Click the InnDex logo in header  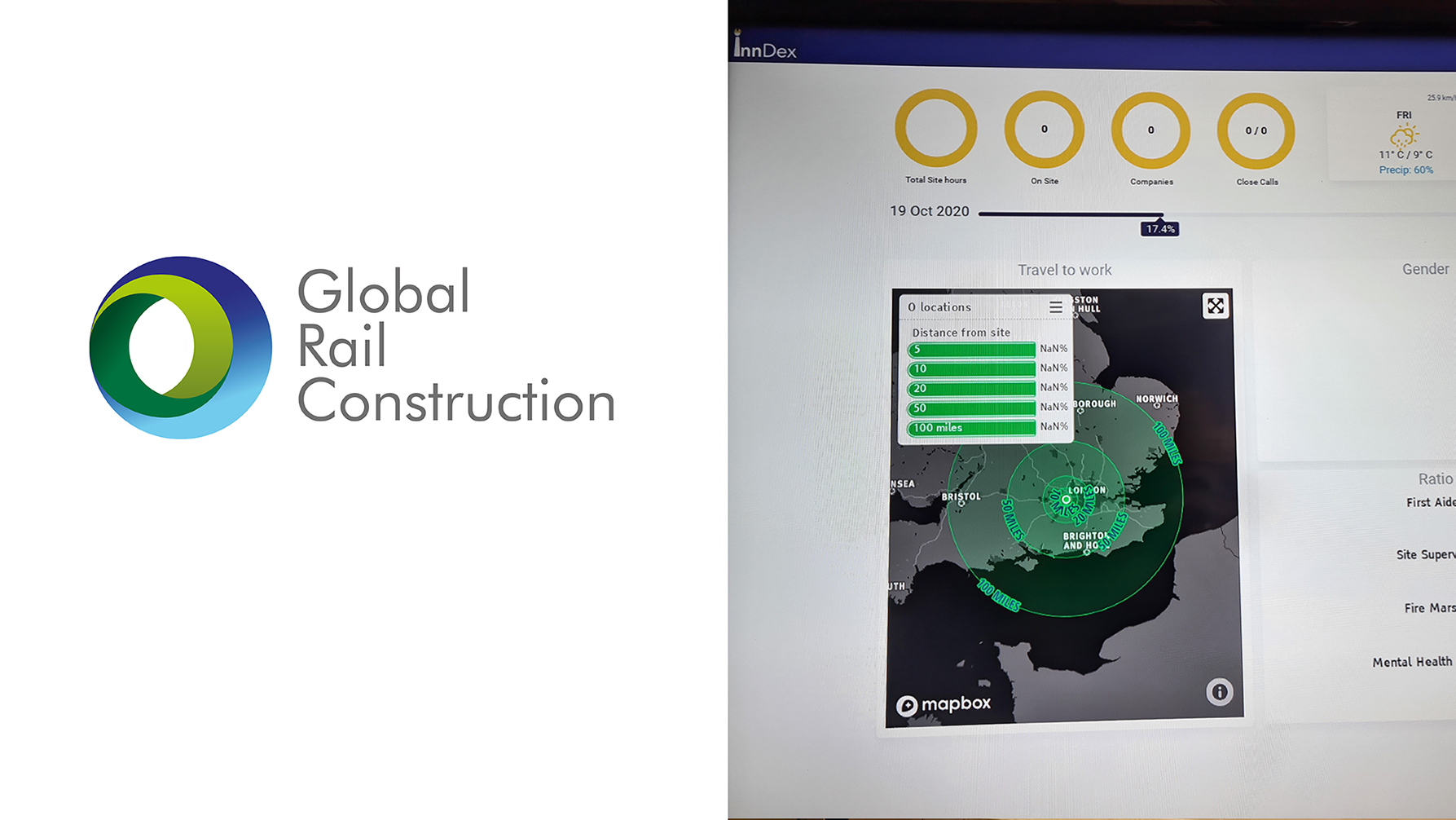[x=765, y=46]
